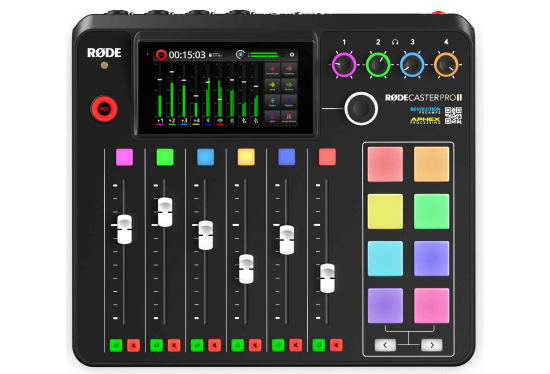Go to previous pad bank arrow
The height and width of the screenshot is (374, 550).
pos(385,345)
